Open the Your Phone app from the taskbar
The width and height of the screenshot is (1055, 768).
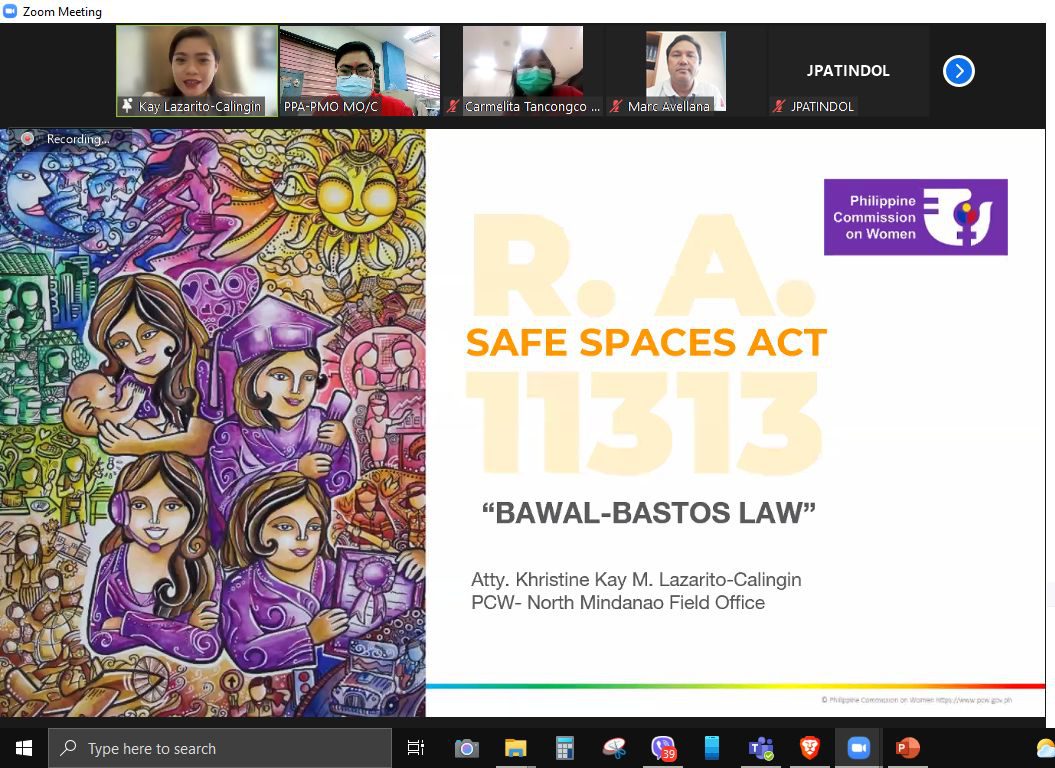[712, 748]
